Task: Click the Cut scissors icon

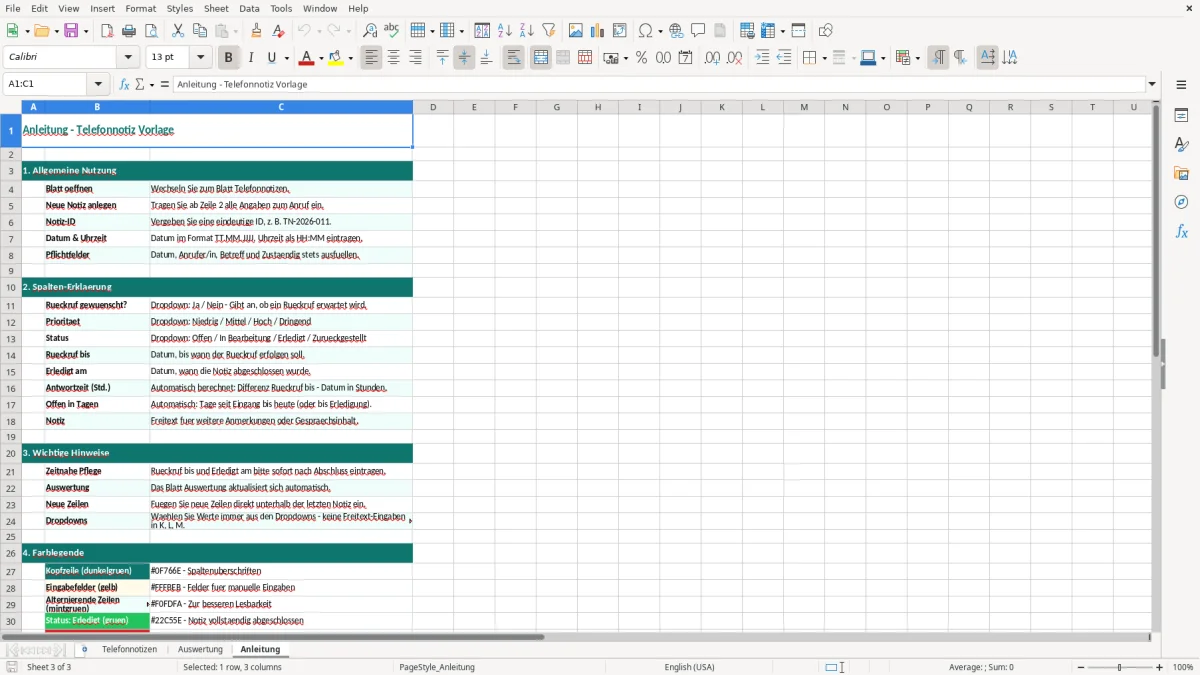Action: (x=177, y=31)
